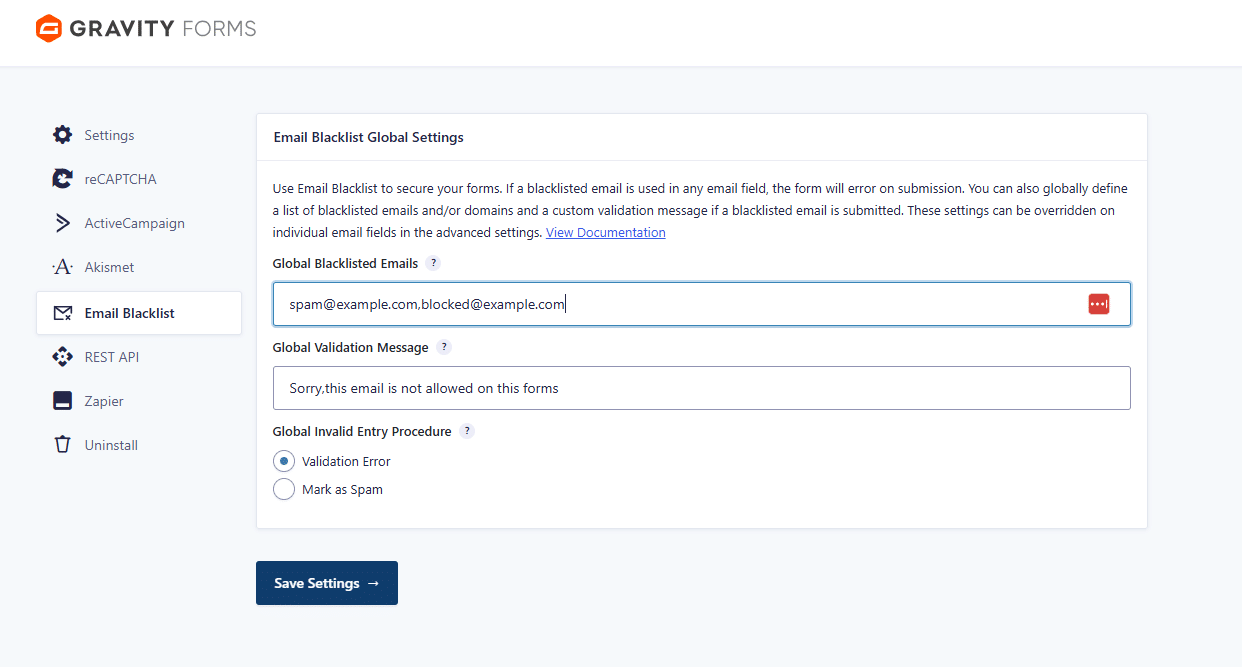Select the Validation Error radio option
The image size is (1242, 667).
coord(284,461)
